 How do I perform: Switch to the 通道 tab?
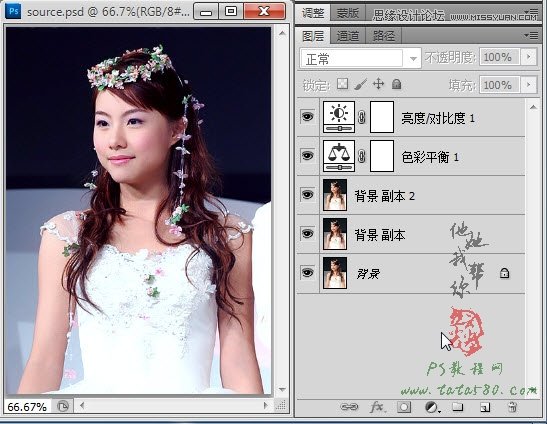click(x=347, y=36)
